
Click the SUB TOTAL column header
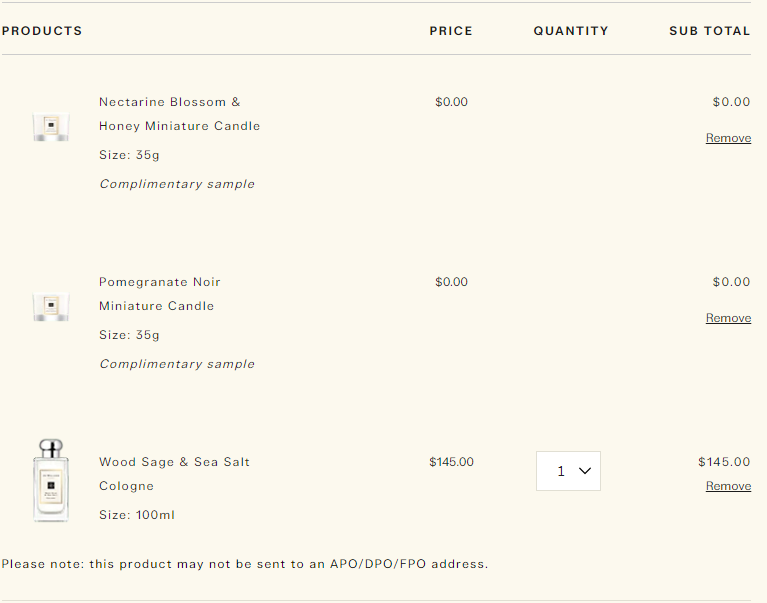(x=710, y=31)
